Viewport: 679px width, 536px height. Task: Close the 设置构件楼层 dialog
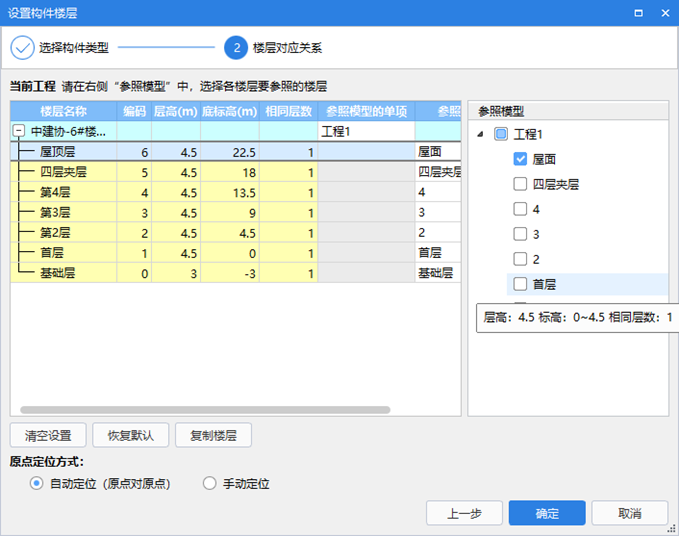coord(664,13)
